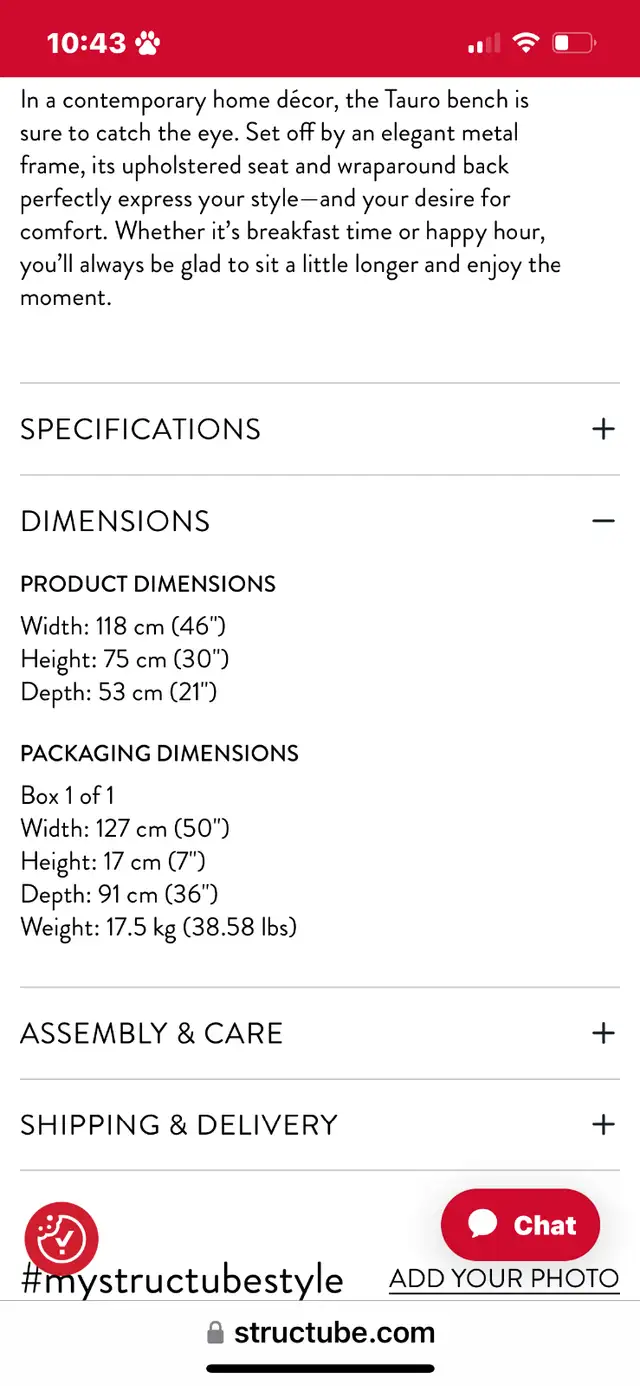Expand the ASSEMBLY & CARE section
The height and width of the screenshot is (1386, 640).
click(152, 1033)
